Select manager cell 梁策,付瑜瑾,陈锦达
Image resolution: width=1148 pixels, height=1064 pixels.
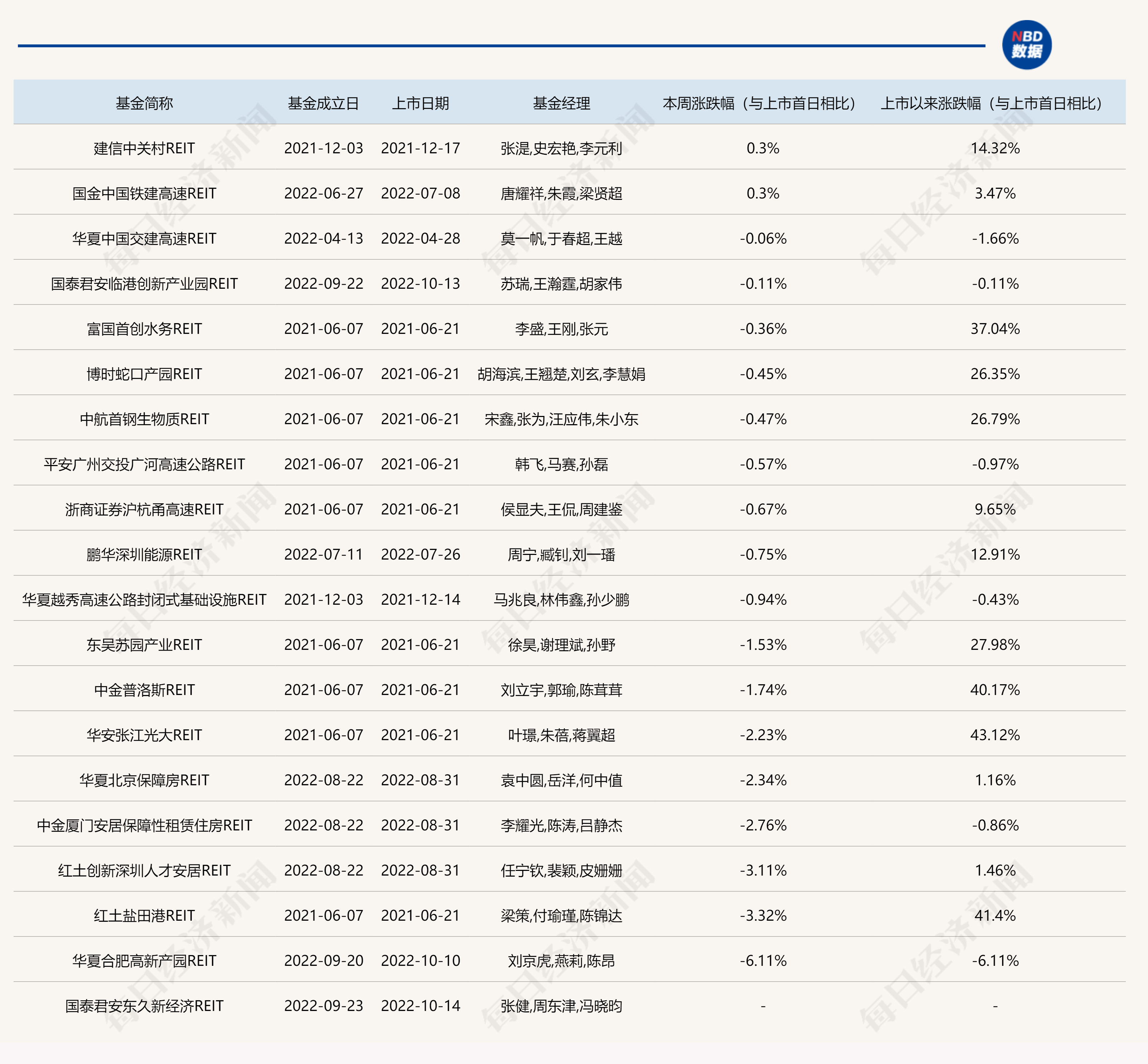coord(561,915)
